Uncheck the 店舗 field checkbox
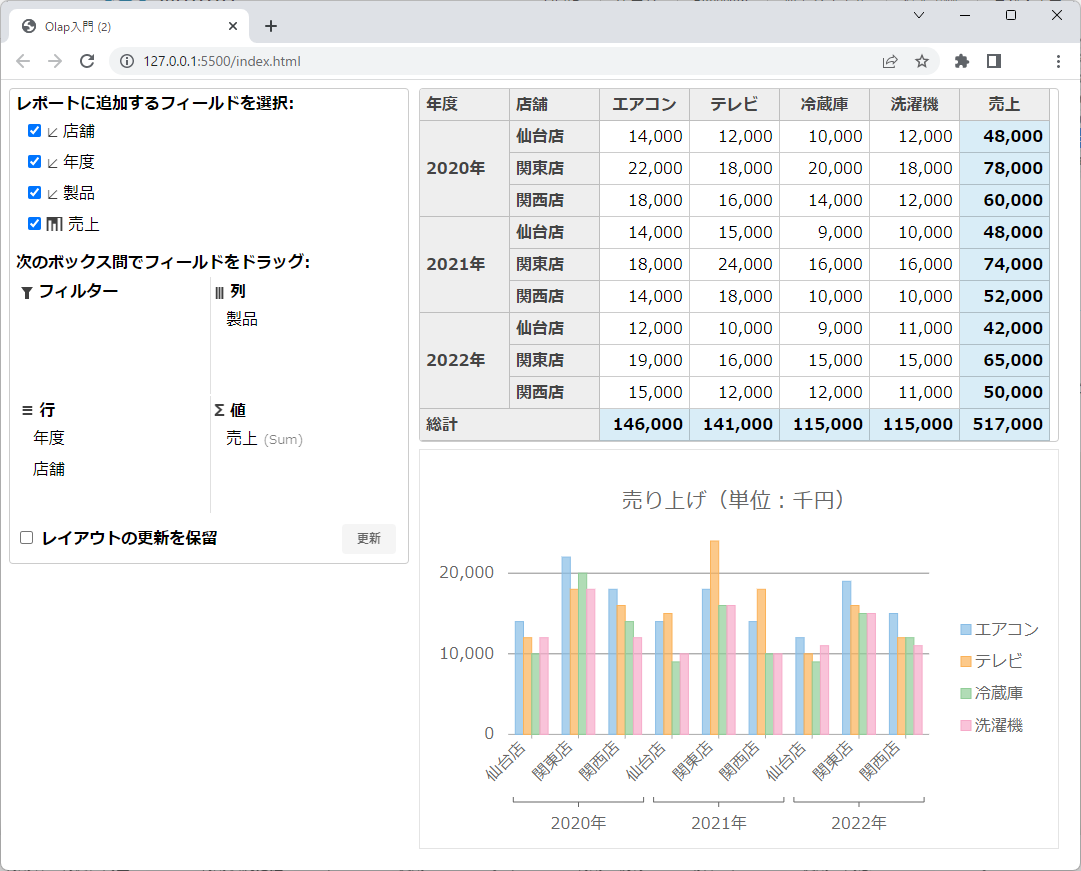This screenshot has width=1081, height=871. coord(34,130)
